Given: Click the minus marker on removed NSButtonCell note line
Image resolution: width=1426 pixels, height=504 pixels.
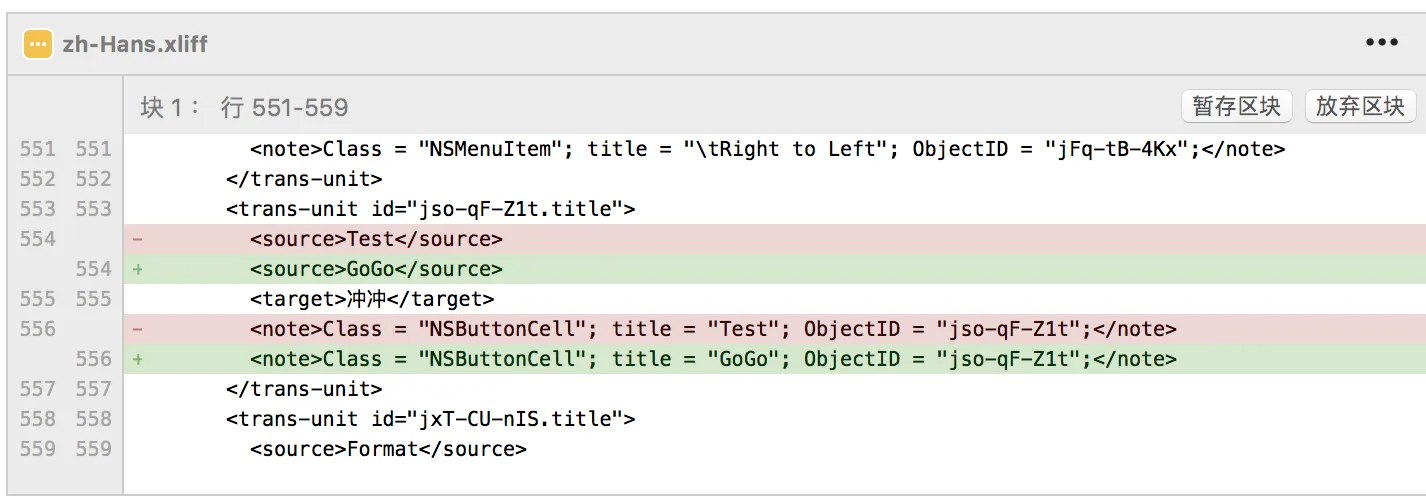Looking at the screenshot, I should 137,329.
